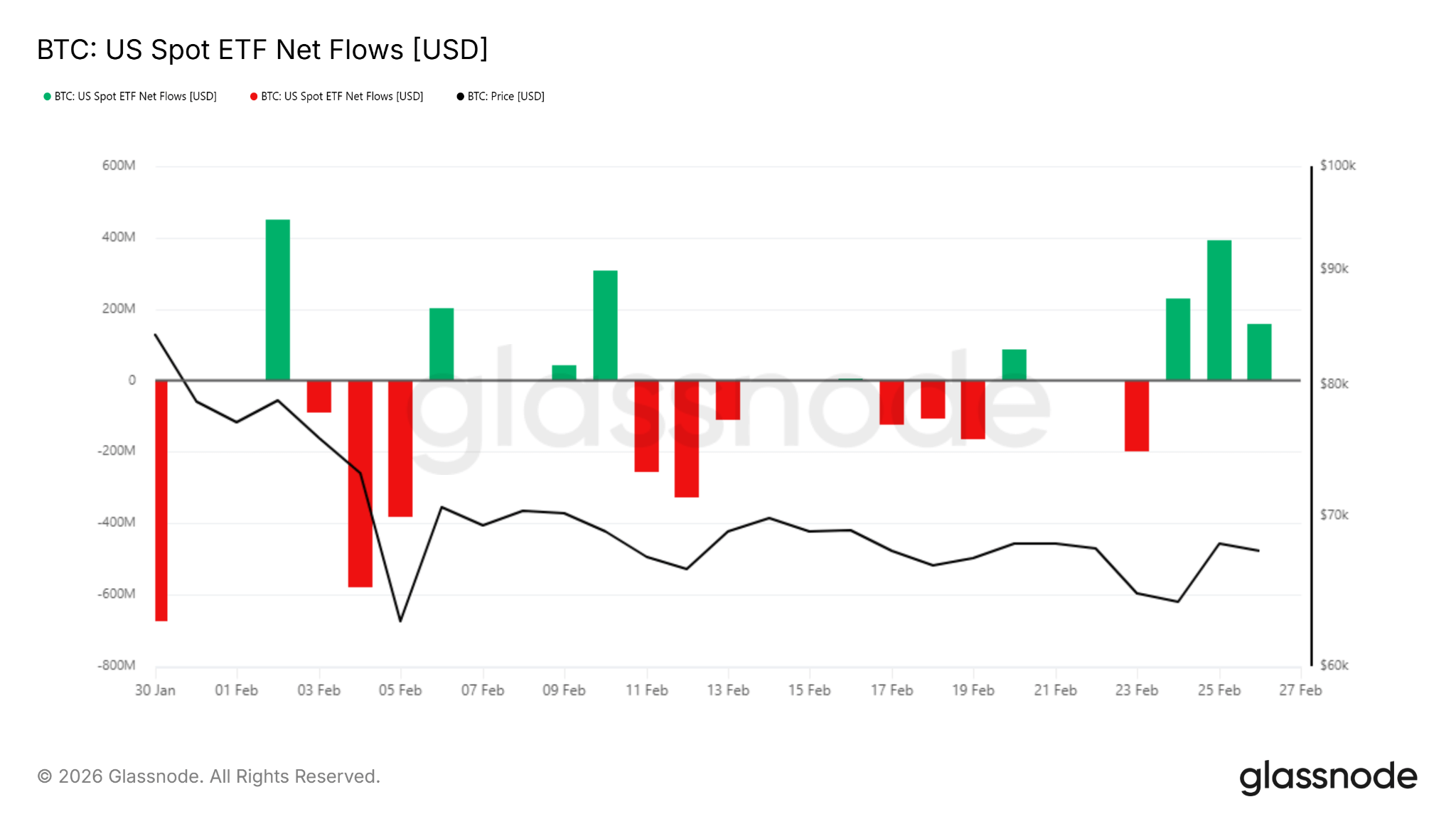Click the red legend dot for Net Flows
Image resolution: width=1456 pixels, height=819 pixels.
pos(254,97)
